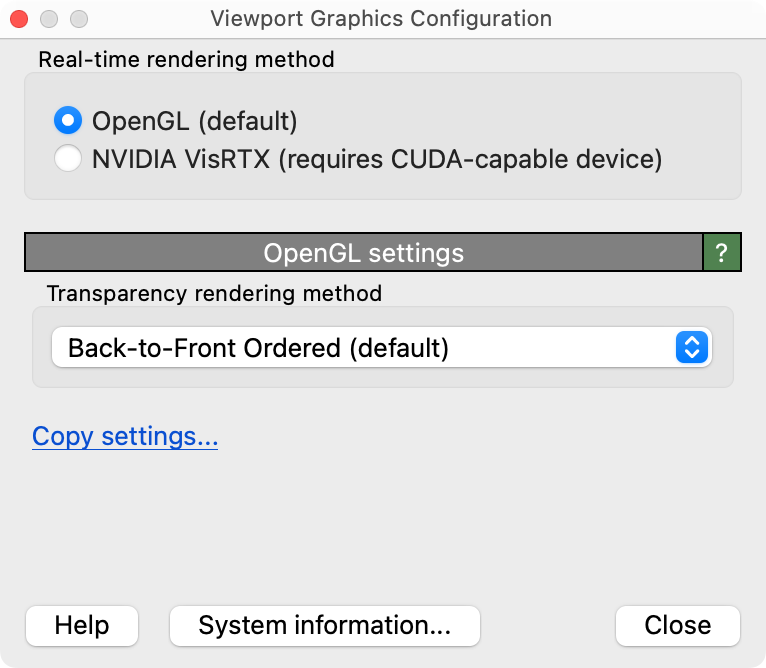
Task: Click the green zoom window icon
Action: pyautogui.click(x=78, y=19)
